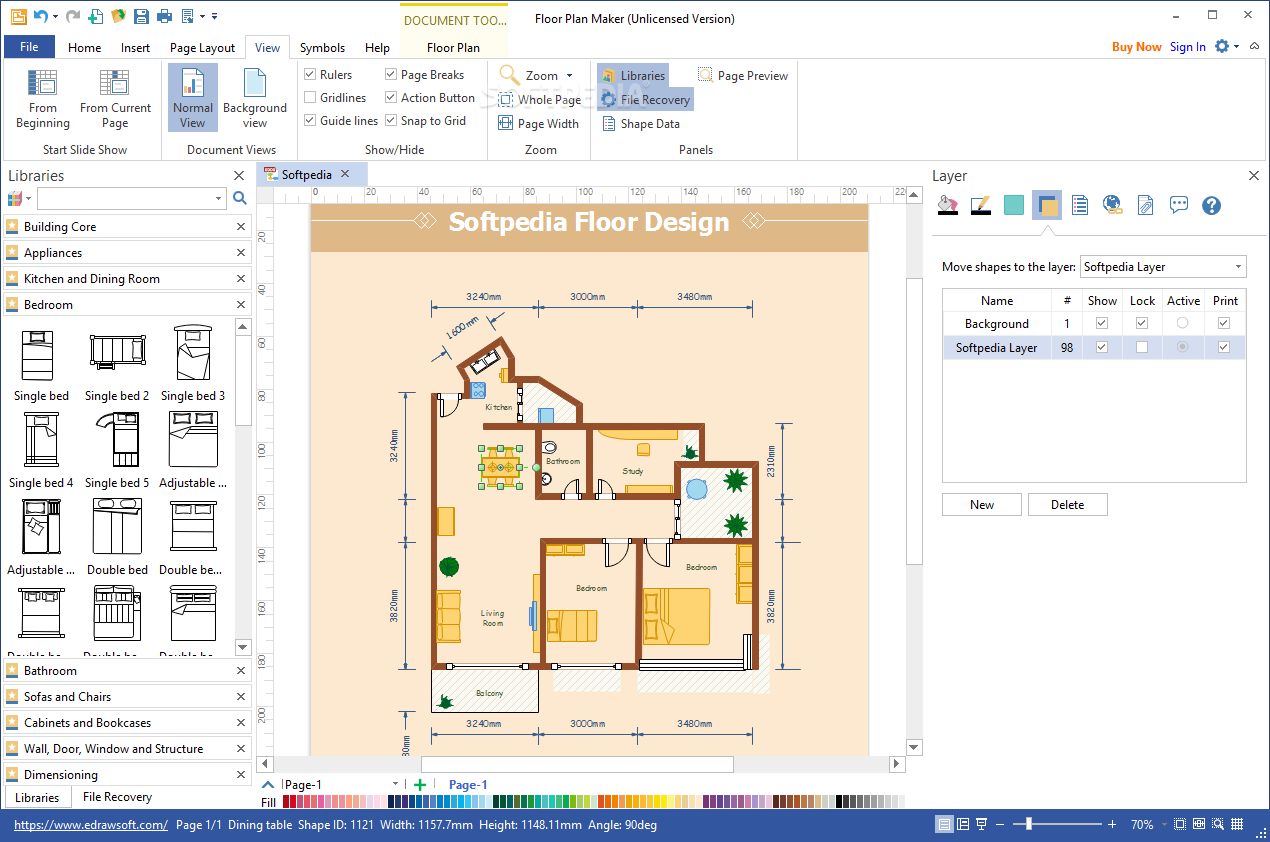Click the Whole Page zoom button
The height and width of the screenshot is (842, 1270).
[x=540, y=100]
